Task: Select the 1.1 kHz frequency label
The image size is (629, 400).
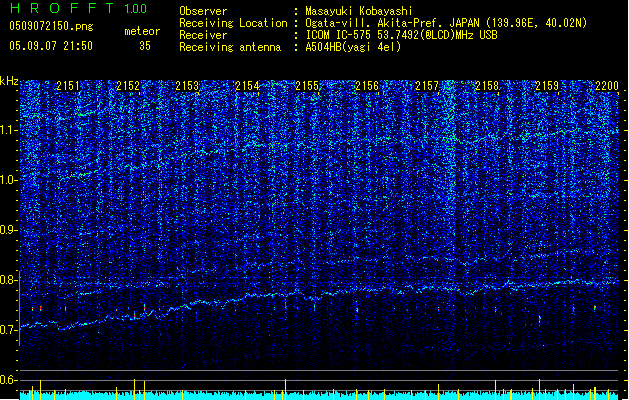Action: coord(9,129)
